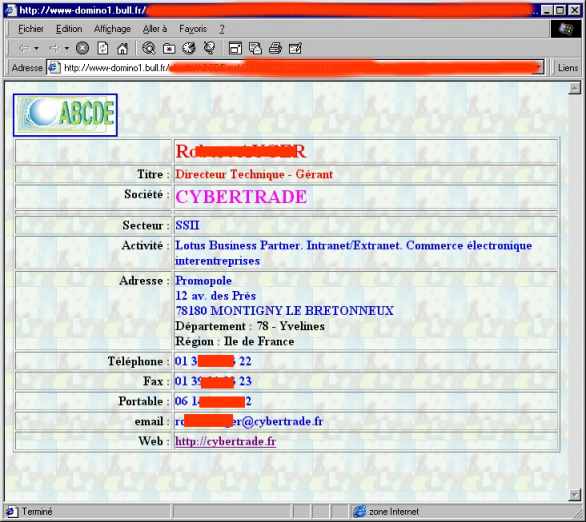Go to the Home page icon
The width and height of the screenshot is (586, 522).
point(123,48)
